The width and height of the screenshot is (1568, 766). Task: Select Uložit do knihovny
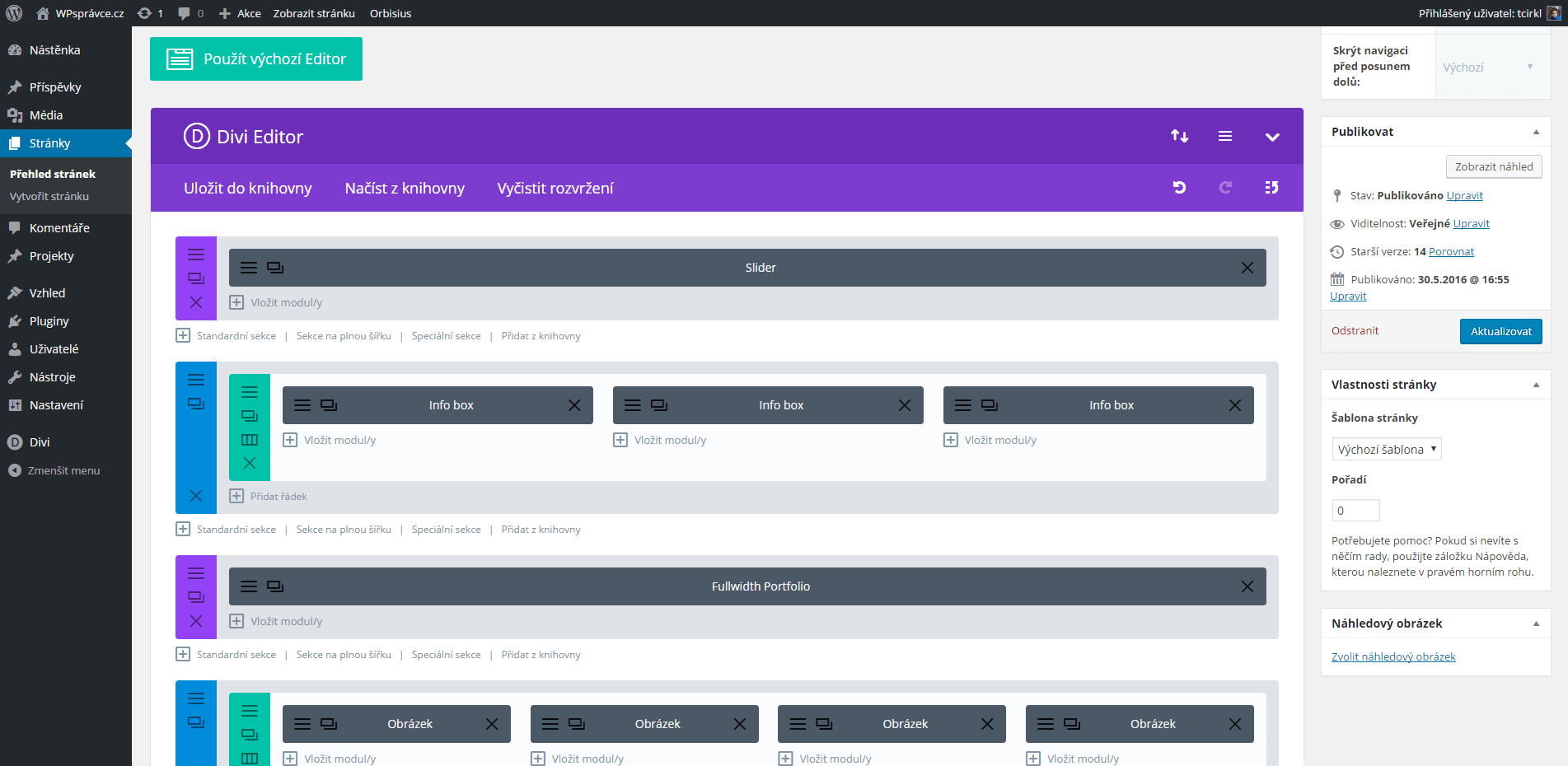click(248, 188)
